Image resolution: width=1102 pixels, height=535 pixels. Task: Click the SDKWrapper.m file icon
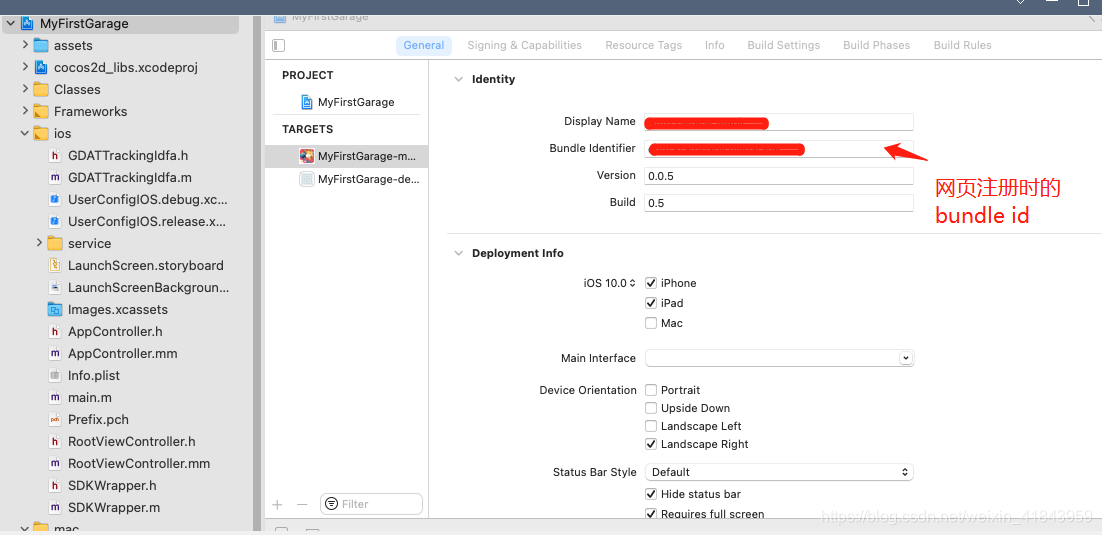[55, 508]
